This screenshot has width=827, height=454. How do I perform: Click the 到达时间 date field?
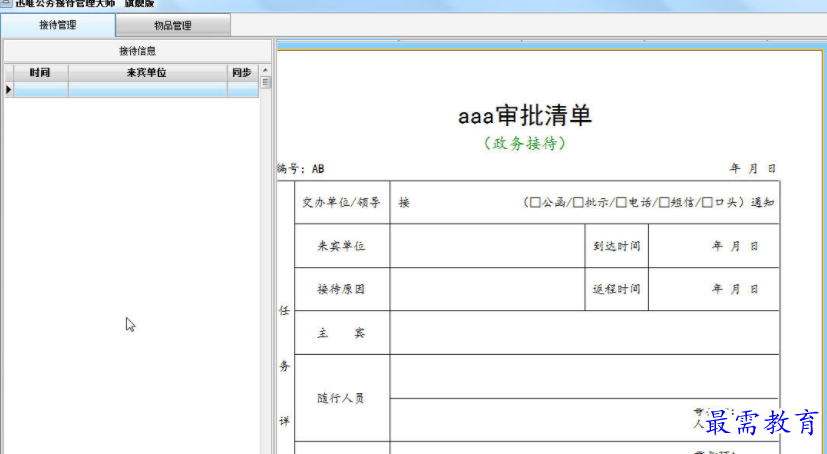713,246
